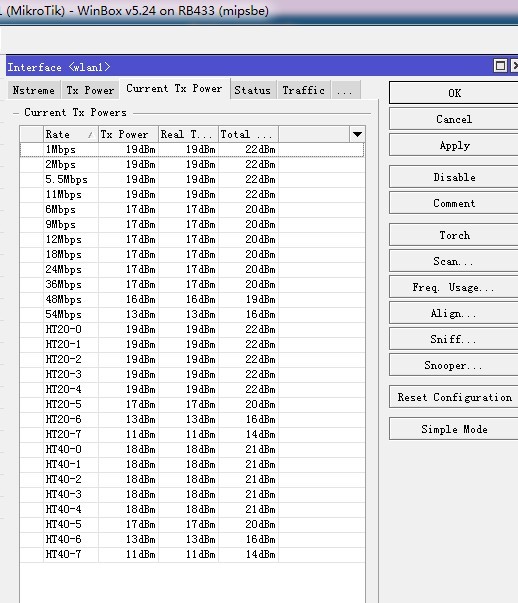Launch the Torch tool

coord(454,235)
